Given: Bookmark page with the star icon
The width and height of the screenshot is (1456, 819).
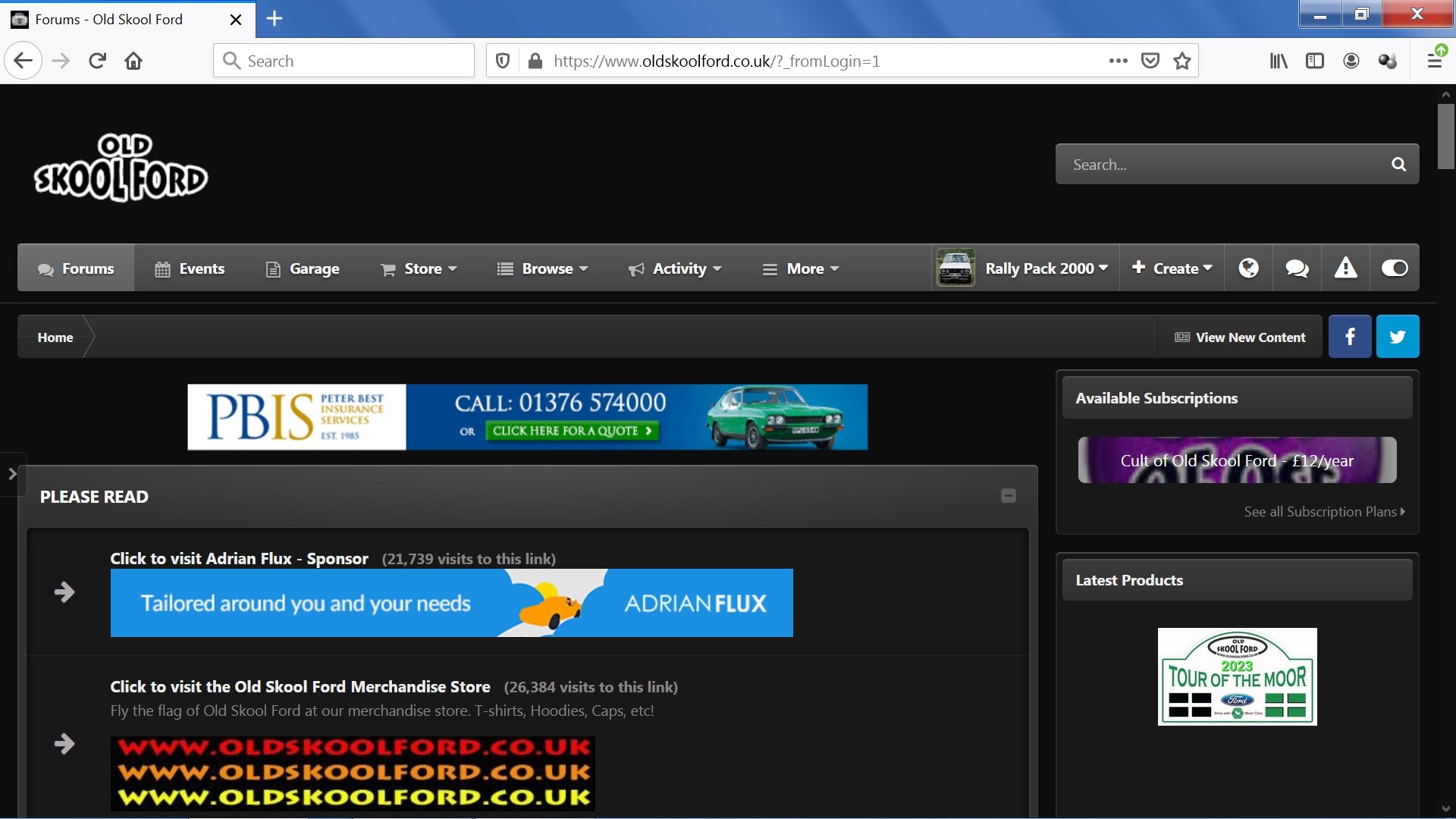Looking at the screenshot, I should (1181, 61).
